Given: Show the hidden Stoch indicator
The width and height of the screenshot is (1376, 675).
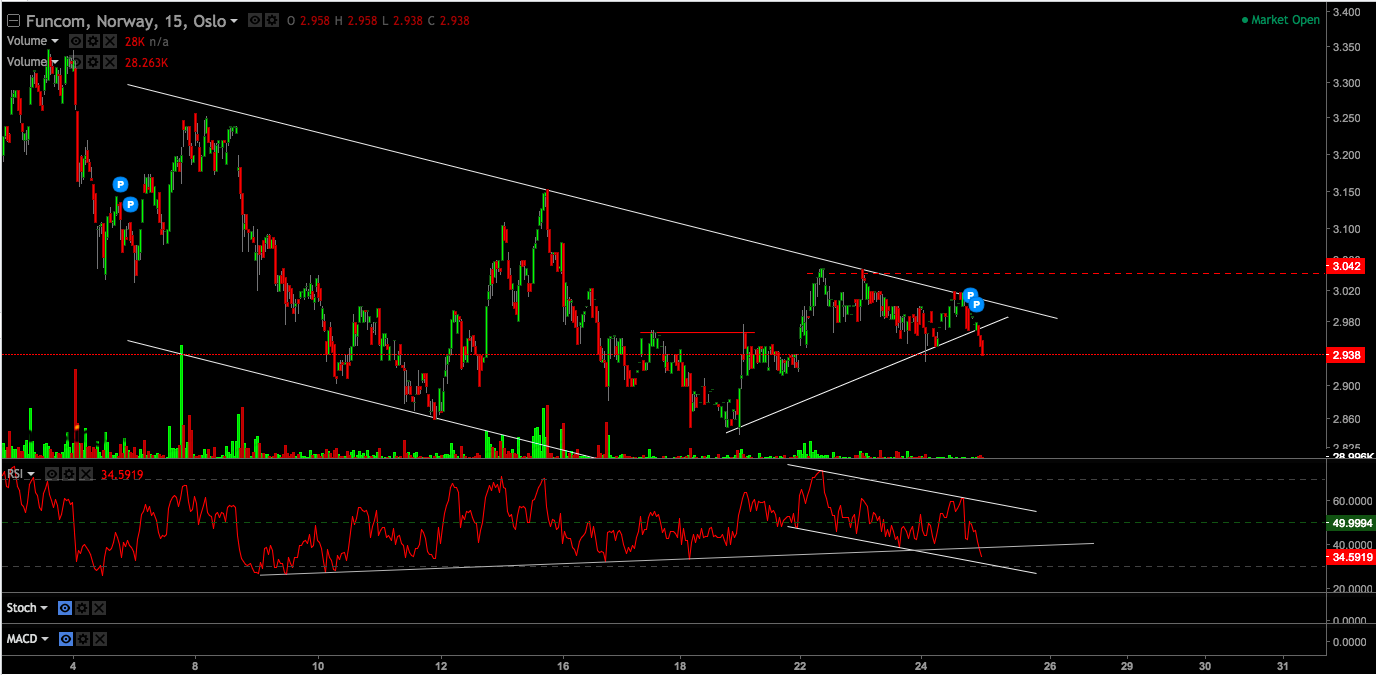Looking at the screenshot, I should coord(65,608).
